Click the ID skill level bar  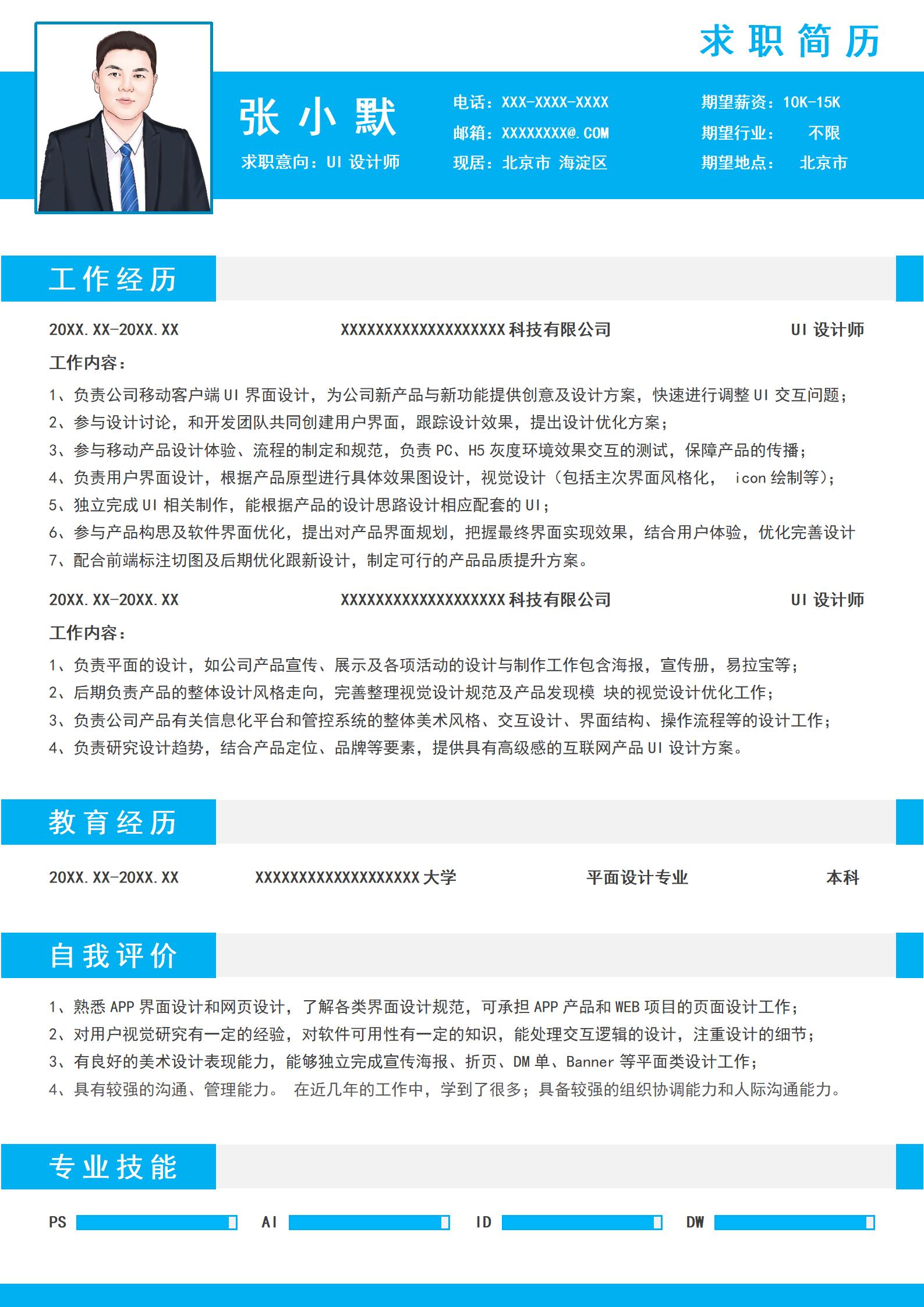[x=581, y=1222]
